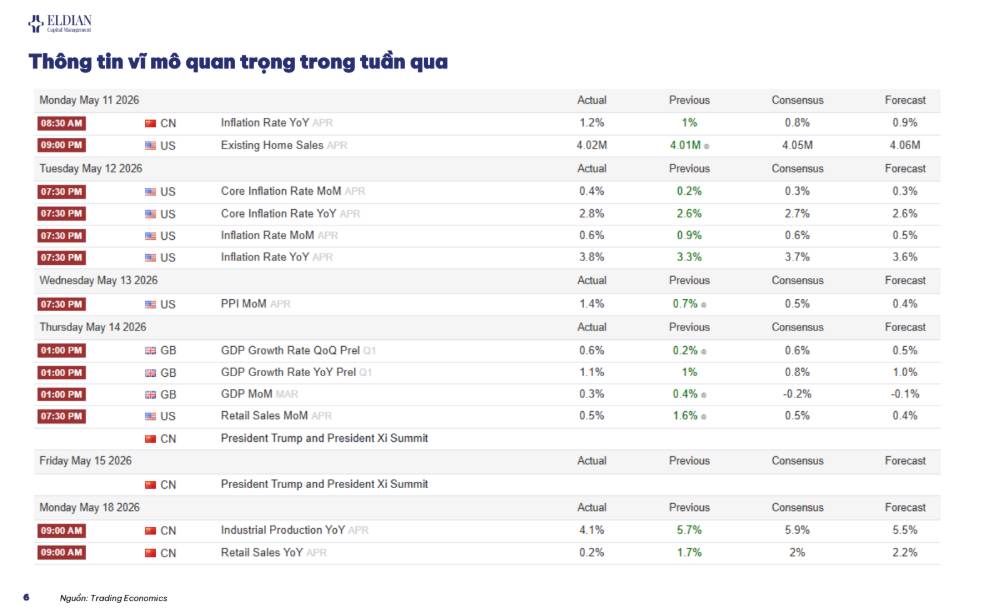989x616 pixels.
Task: Click the forecast value 4.06M
Action: tap(905, 145)
